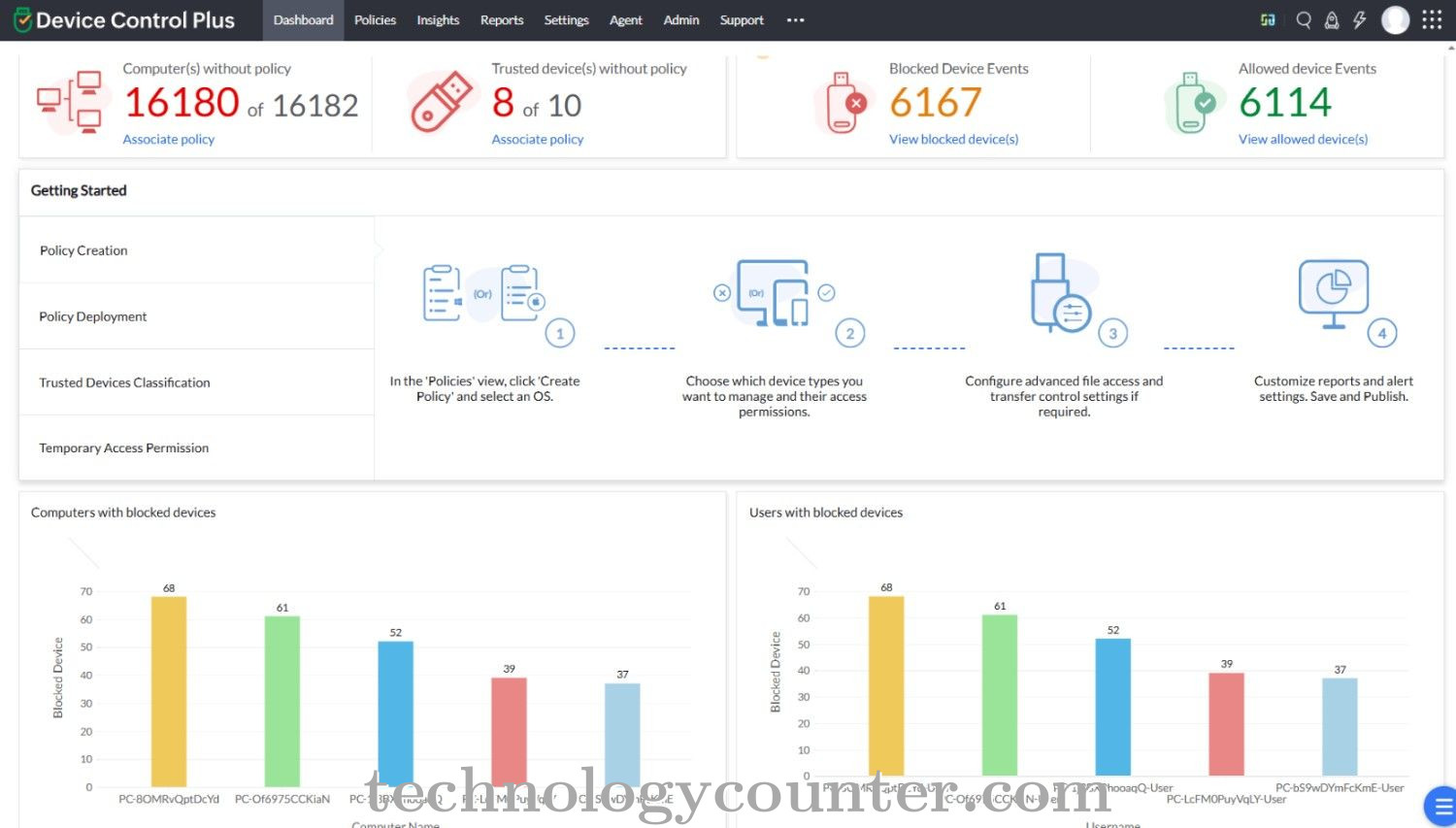The image size is (1456, 828).
Task: Click the green counter icon in header
Action: pos(1268,19)
